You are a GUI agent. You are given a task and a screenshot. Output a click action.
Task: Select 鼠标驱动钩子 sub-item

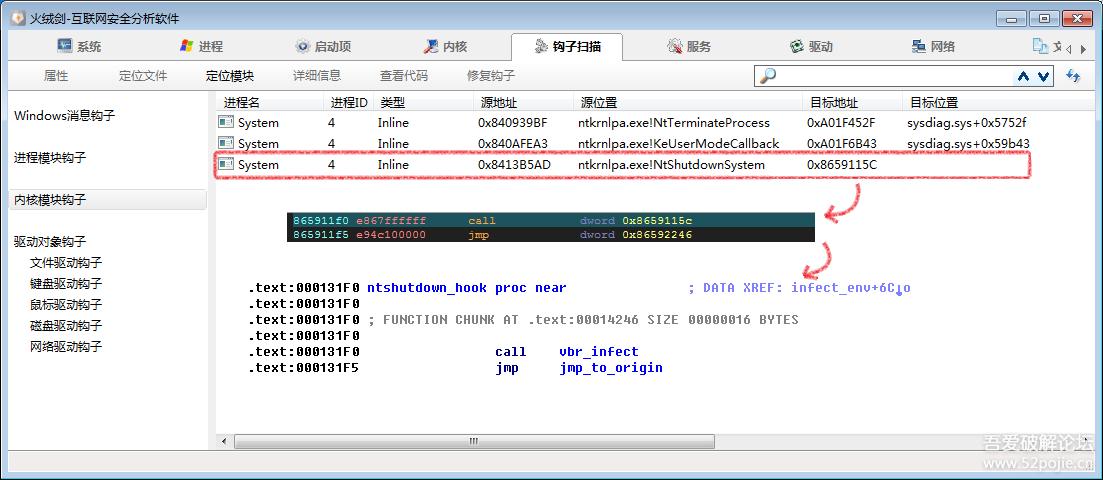(x=66, y=305)
